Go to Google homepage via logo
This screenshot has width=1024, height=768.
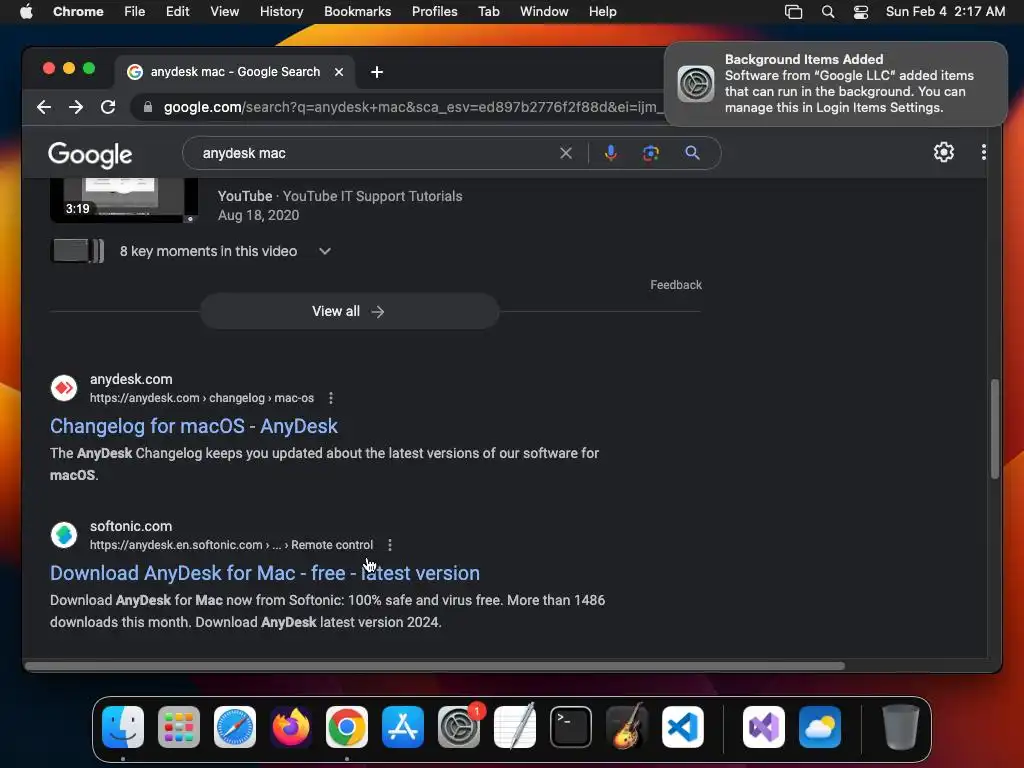click(x=90, y=155)
